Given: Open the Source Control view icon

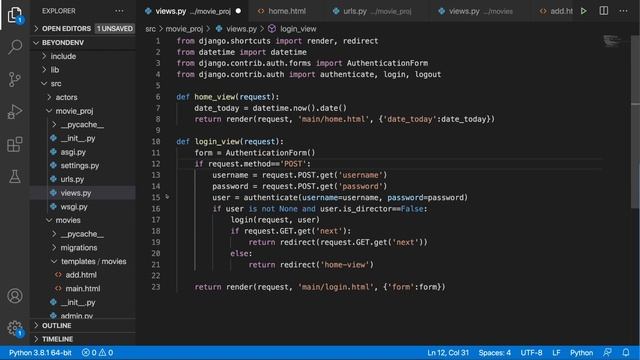Looking at the screenshot, I should (15, 79).
